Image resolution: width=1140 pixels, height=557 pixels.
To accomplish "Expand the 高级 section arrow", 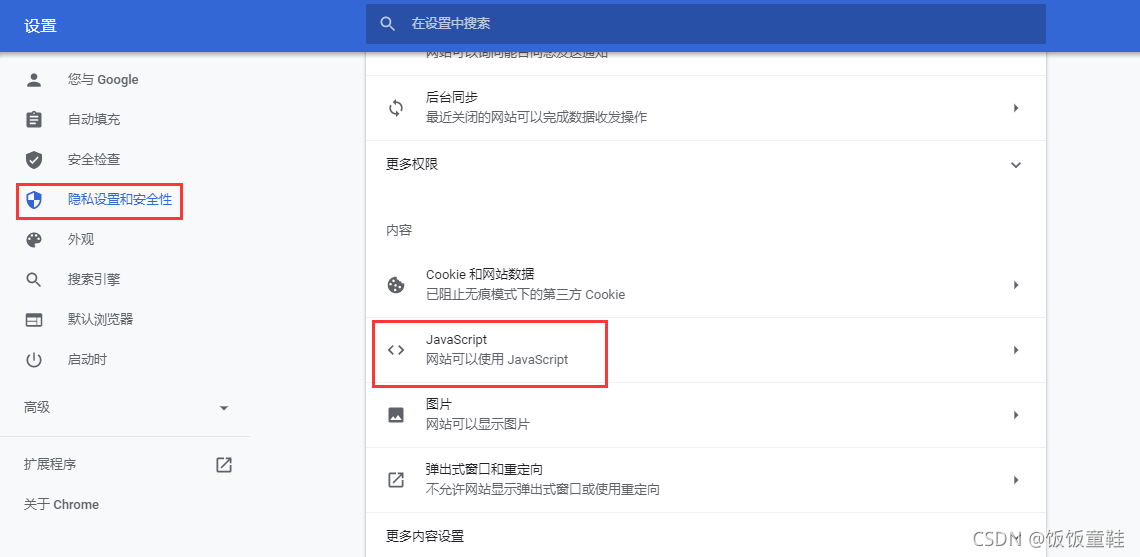I will click(x=224, y=408).
